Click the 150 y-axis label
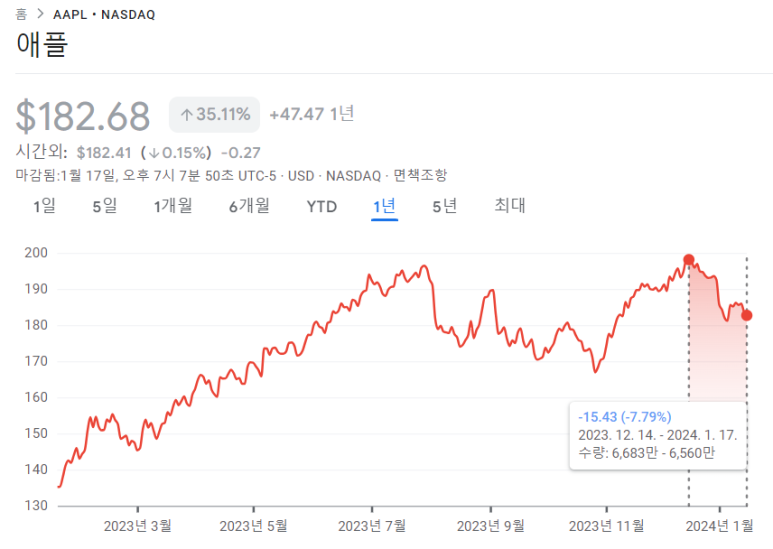The image size is (773, 549). coord(36,434)
